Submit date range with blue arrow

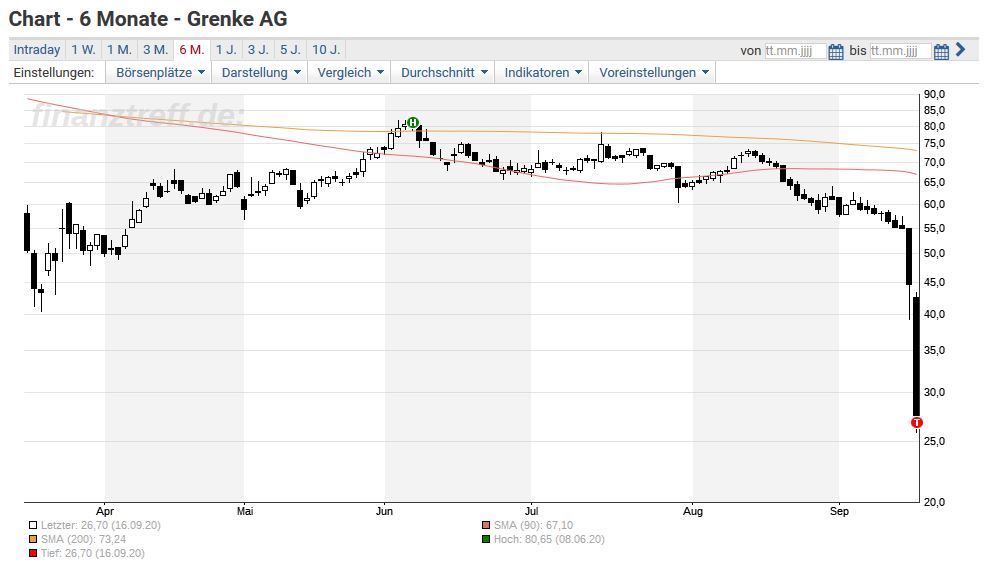pyautogui.click(x=960, y=49)
